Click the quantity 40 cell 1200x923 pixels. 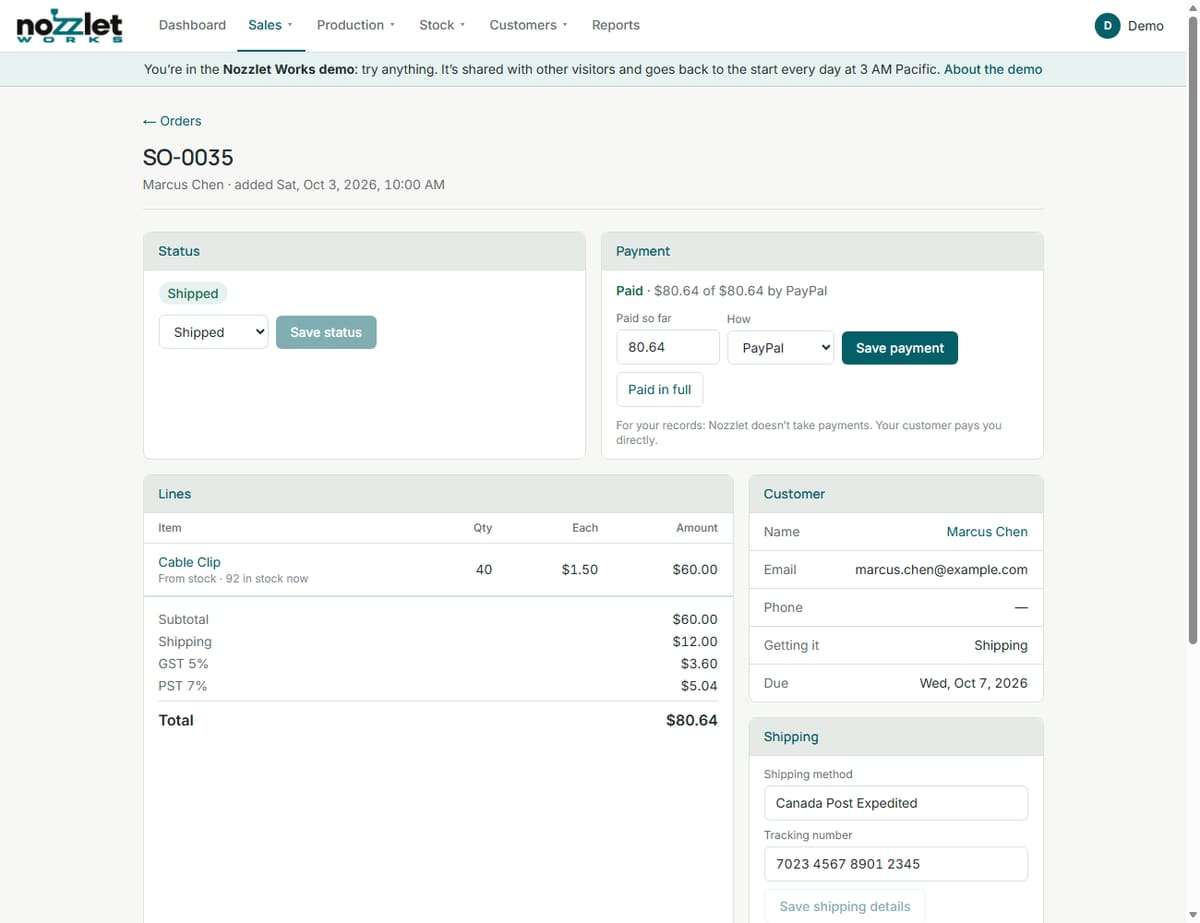click(484, 569)
